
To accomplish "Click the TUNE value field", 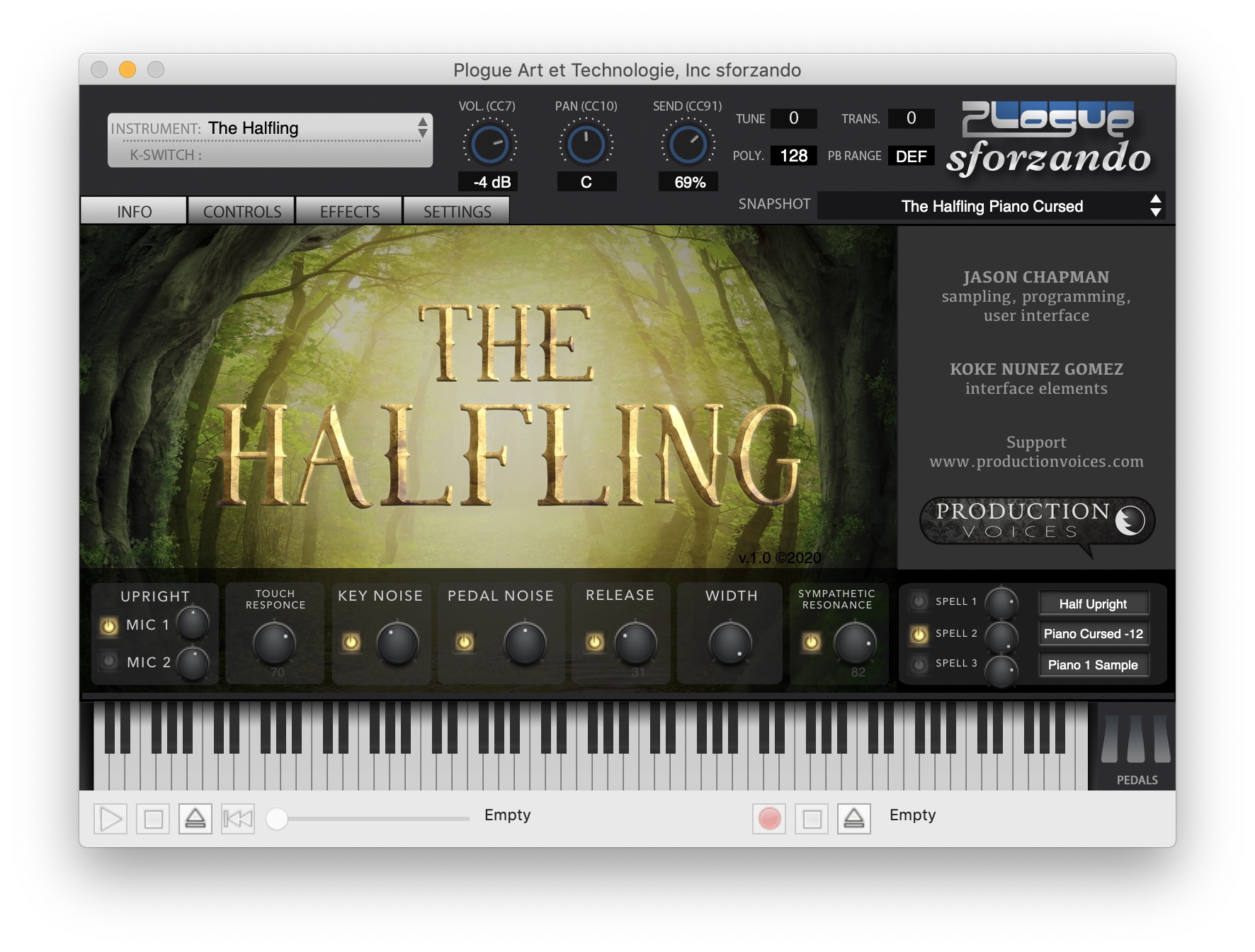I will [793, 118].
